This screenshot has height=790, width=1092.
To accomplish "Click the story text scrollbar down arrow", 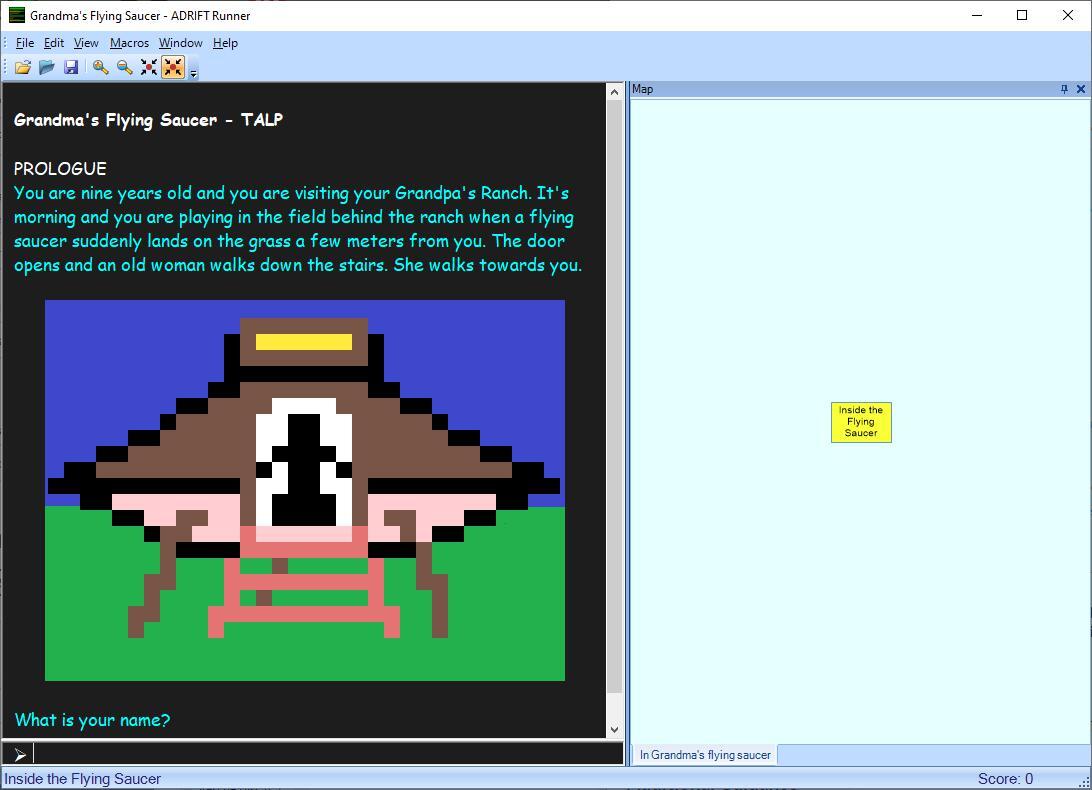I will (x=614, y=730).
